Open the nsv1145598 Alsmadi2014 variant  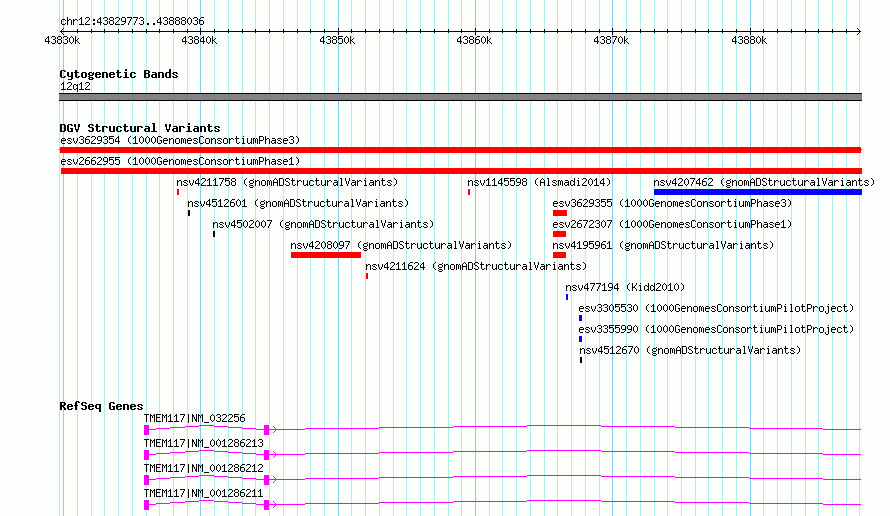click(539, 182)
